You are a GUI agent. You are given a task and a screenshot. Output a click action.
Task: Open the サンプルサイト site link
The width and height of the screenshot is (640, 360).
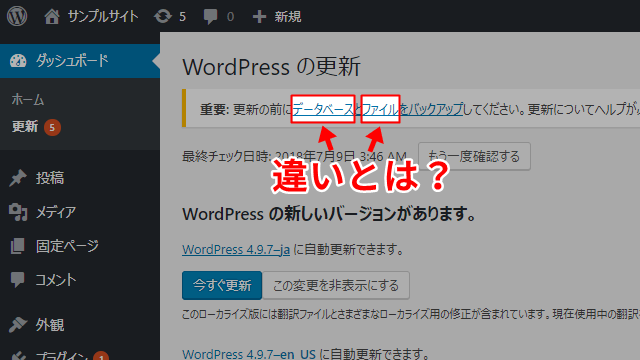[102, 17]
